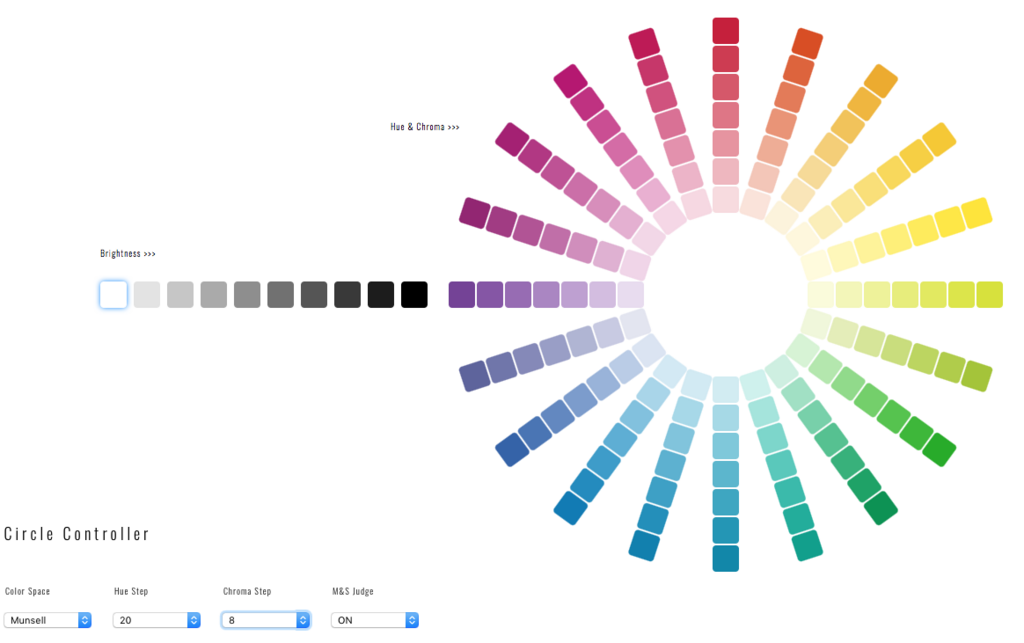The width and height of the screenshot is (1024, 643).
Task: Choose the outermost turquoise-teal spoke swatch
Action: (807, 546)
